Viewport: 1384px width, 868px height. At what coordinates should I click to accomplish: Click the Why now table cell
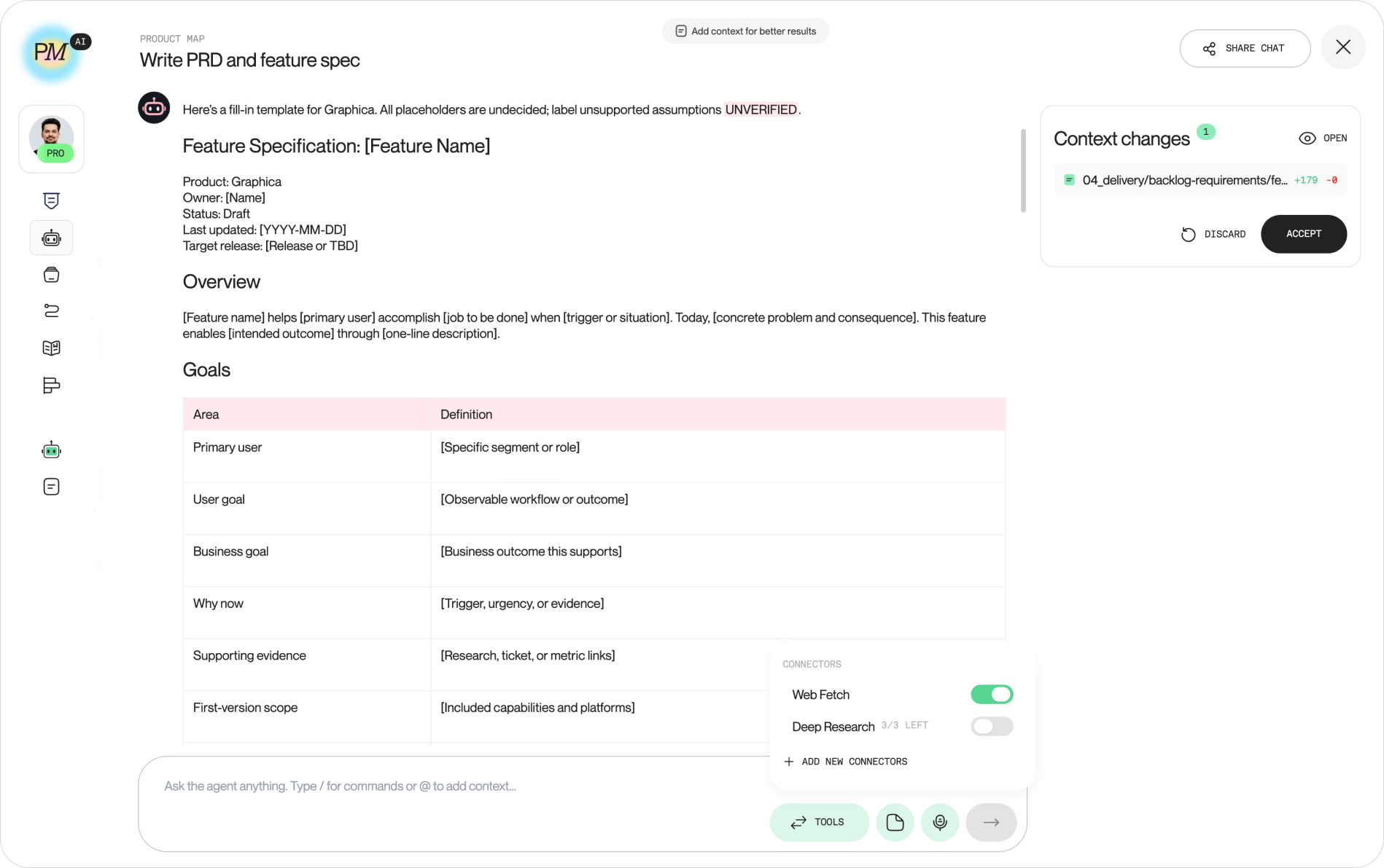tap(306, 612)
